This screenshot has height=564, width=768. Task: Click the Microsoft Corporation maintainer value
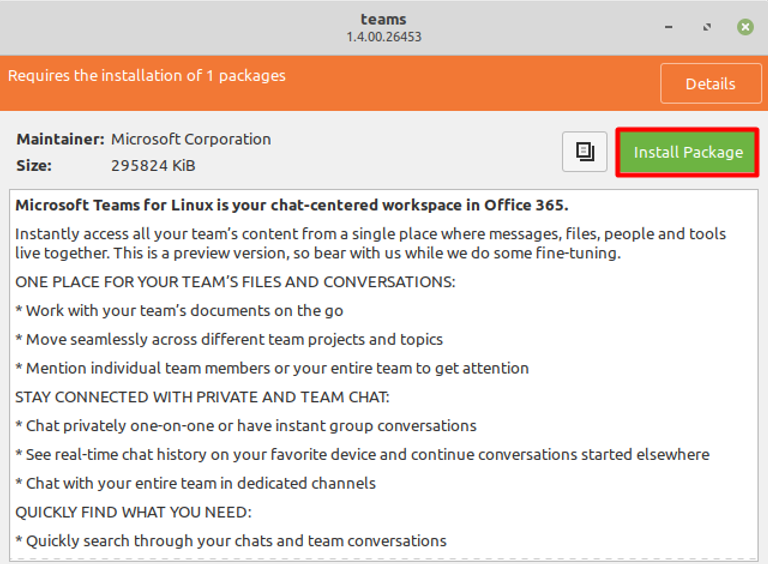pyautogui.click(x=191, y=139)
